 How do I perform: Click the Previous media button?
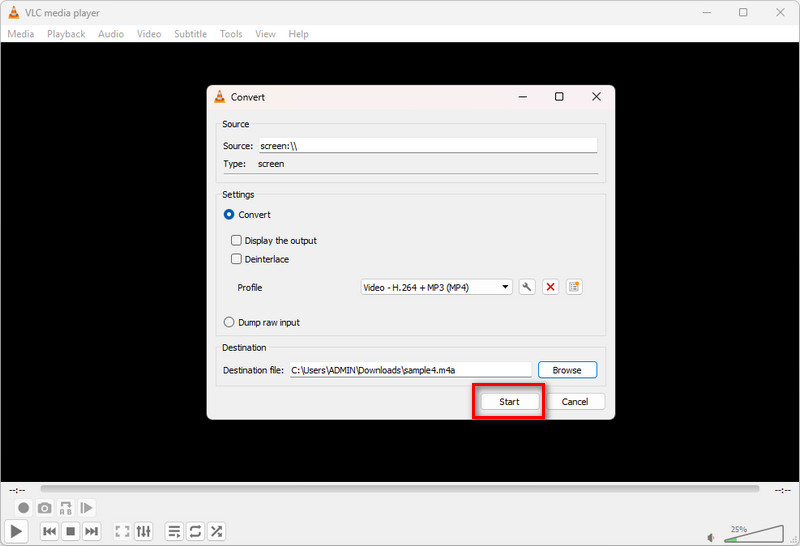tap(49, 531)
